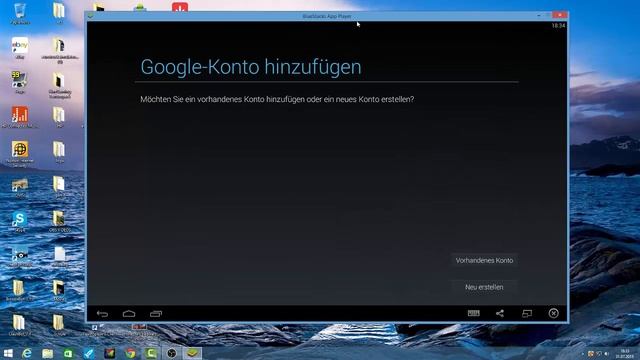The image size is (640, 360).
Task: Open the Recycle Bin desktop icon
Action: (20, 13)
